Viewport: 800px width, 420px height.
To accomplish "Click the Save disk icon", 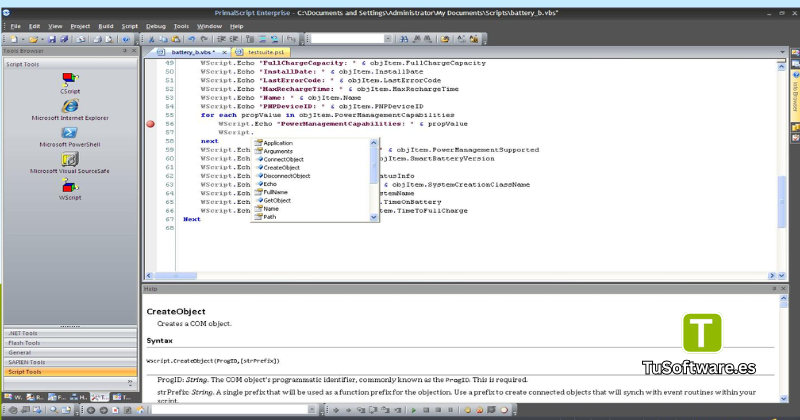I will pyautogui.click(x=52, y=39).
